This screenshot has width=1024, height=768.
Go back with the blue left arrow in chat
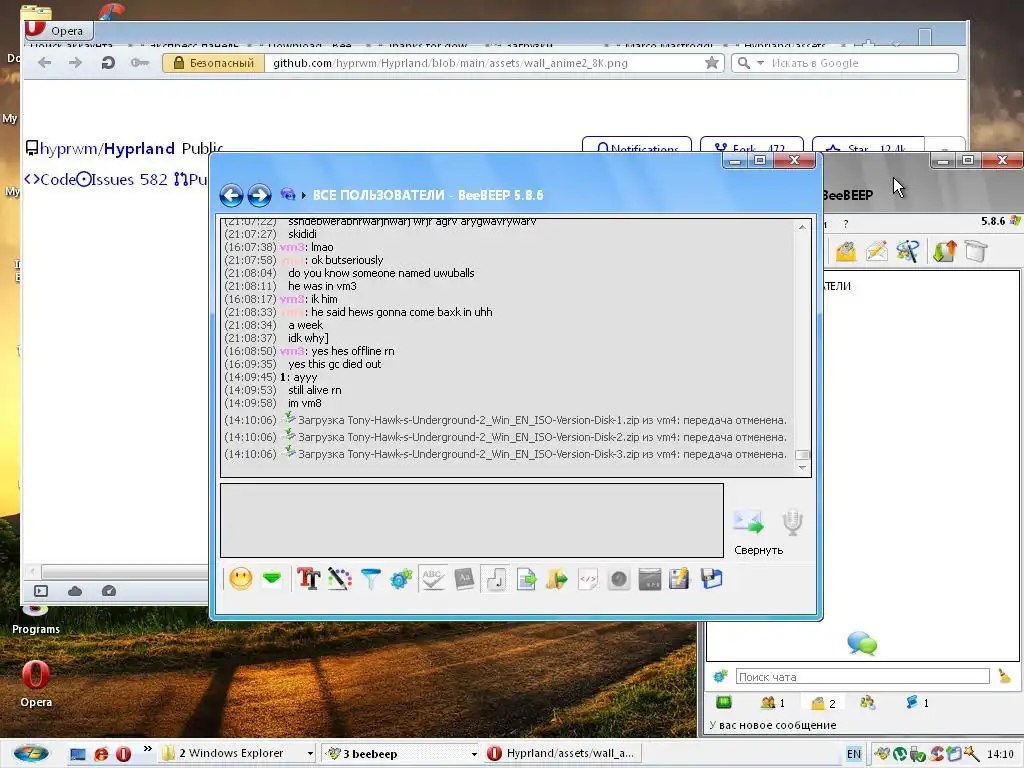231,195
